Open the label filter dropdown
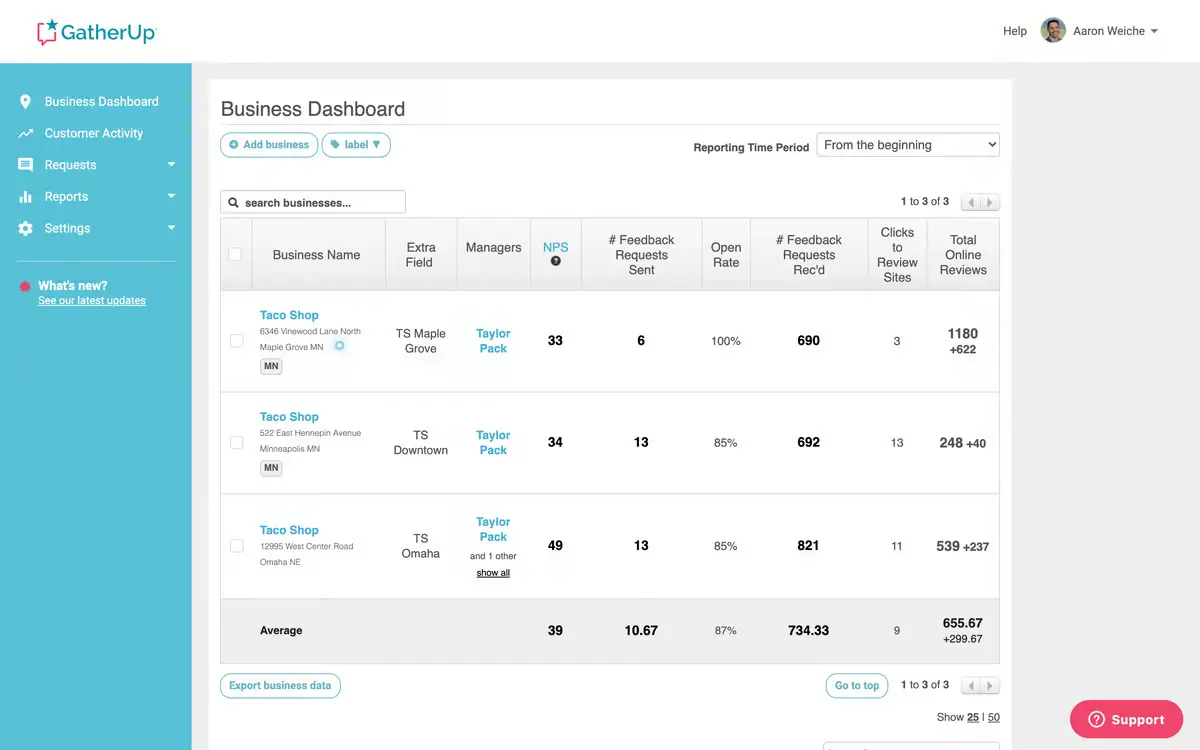 coord(356,145)
